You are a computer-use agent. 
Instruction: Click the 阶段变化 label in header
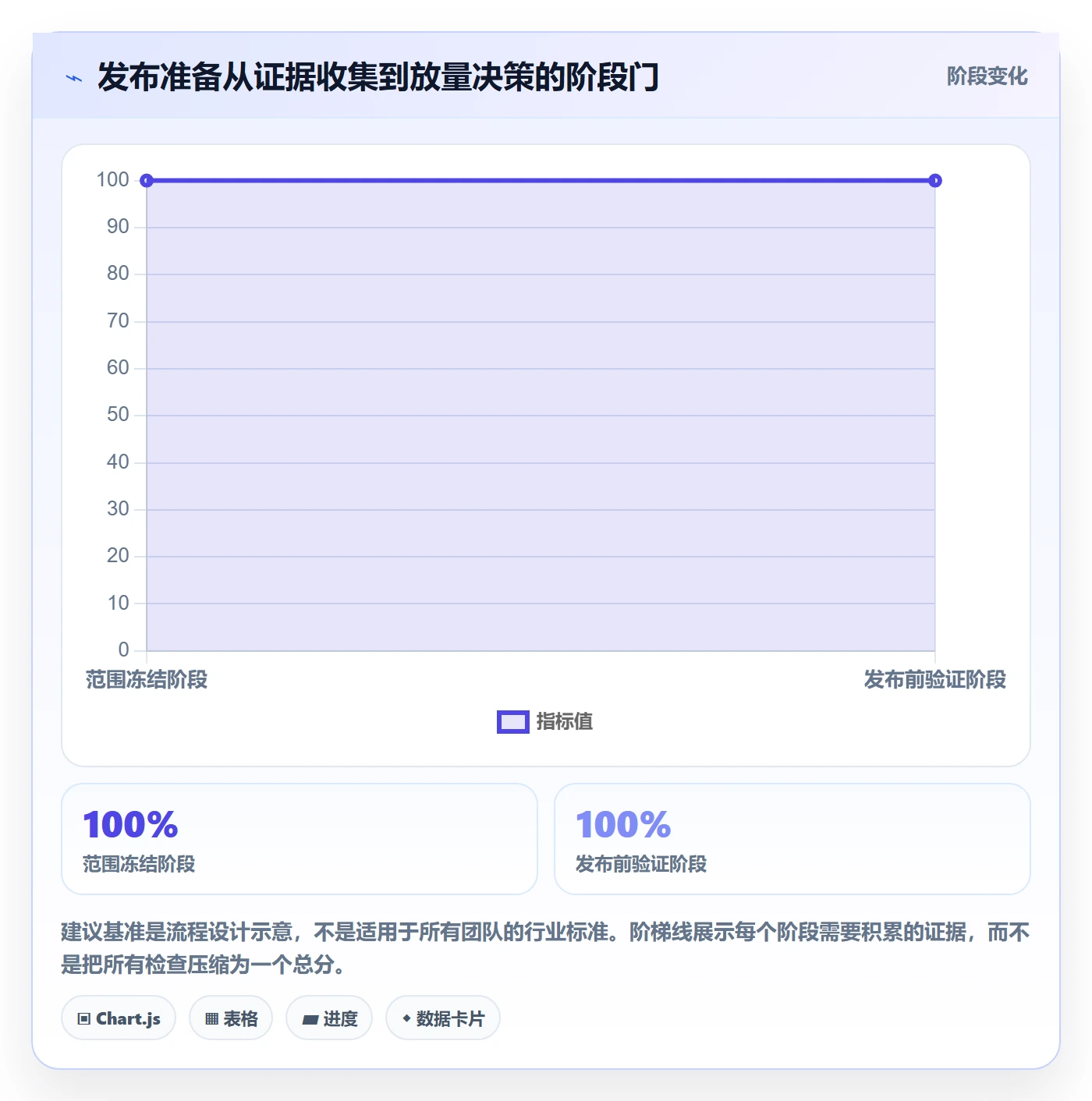pos(987,76)
